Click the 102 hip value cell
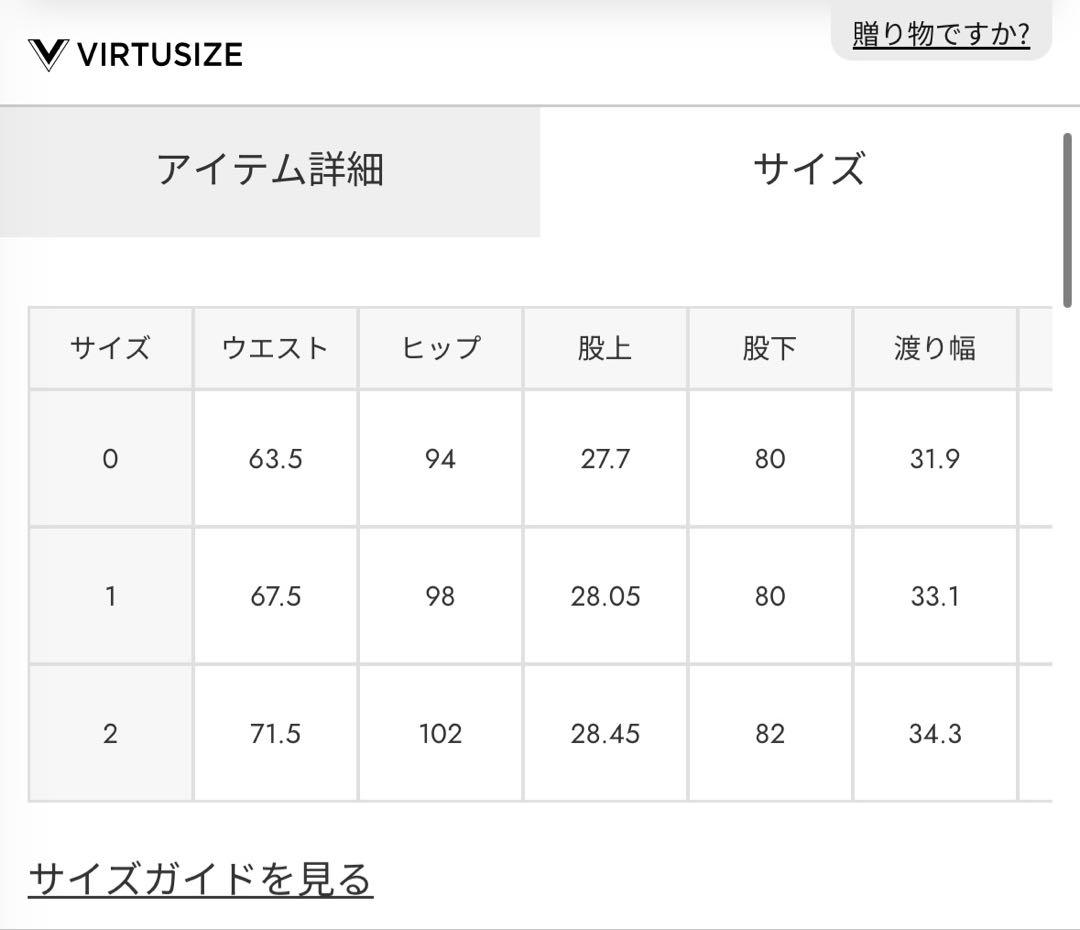Screen dimensions: 1080x930 coord(440,734)
